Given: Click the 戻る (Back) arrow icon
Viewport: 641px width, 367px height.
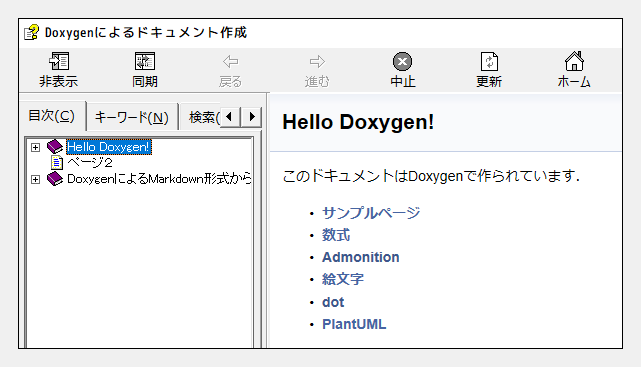Looking at the screenshot, I should pos(231,62).
